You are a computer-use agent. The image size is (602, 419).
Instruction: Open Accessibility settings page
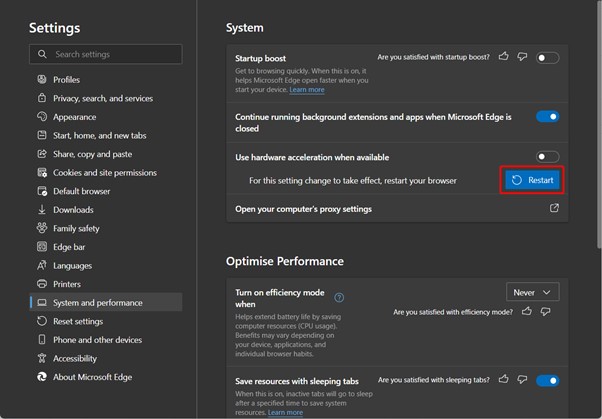pyautogui.click(x=106, y=358)
